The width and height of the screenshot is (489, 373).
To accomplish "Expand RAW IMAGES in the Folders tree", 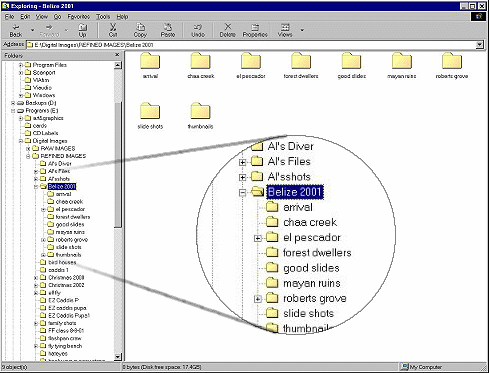I will 28,148.
